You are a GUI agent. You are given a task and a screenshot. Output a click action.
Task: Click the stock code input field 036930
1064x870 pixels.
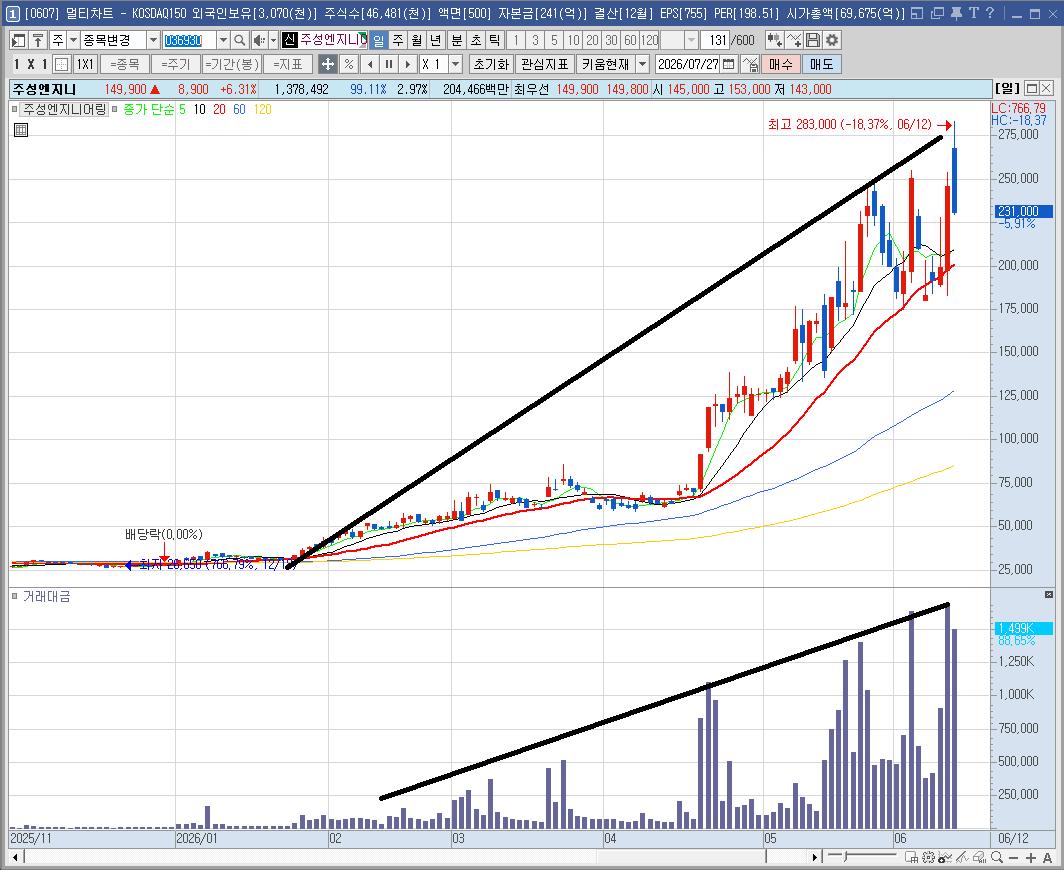[189, 41]
